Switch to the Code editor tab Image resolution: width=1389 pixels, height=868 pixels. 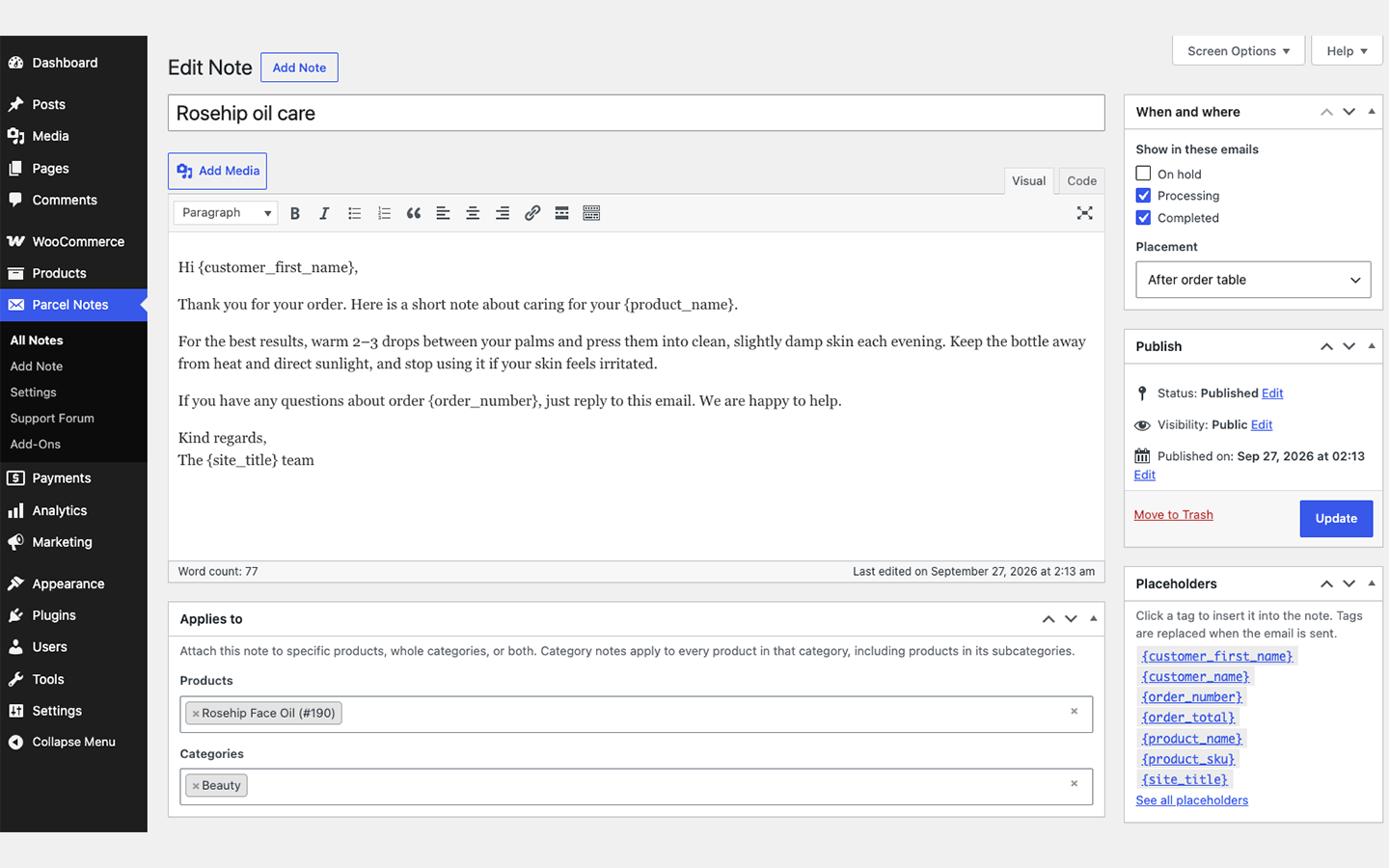pos(1081,181)
